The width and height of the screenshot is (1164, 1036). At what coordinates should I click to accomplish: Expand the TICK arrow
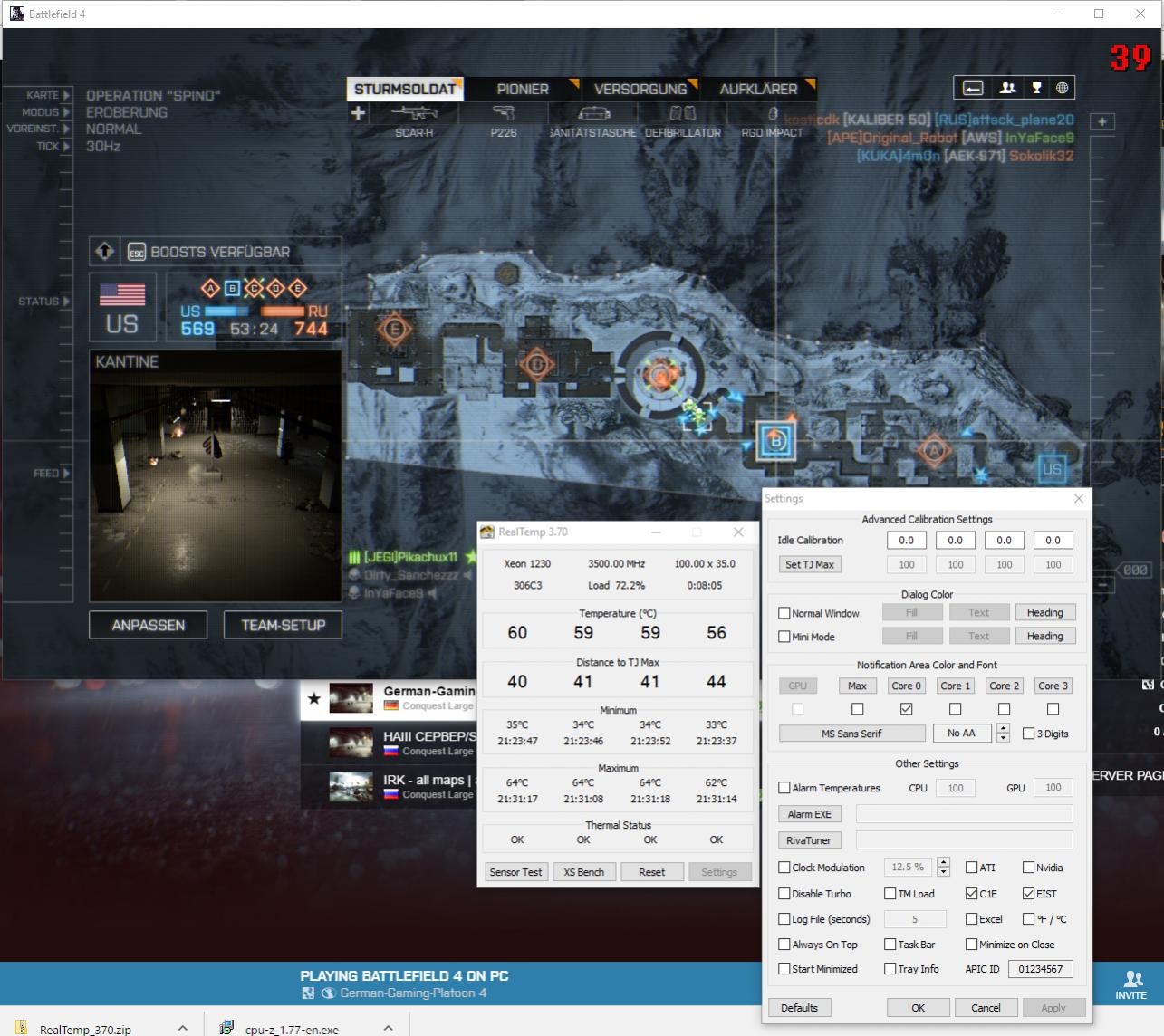tap(66, 146)
